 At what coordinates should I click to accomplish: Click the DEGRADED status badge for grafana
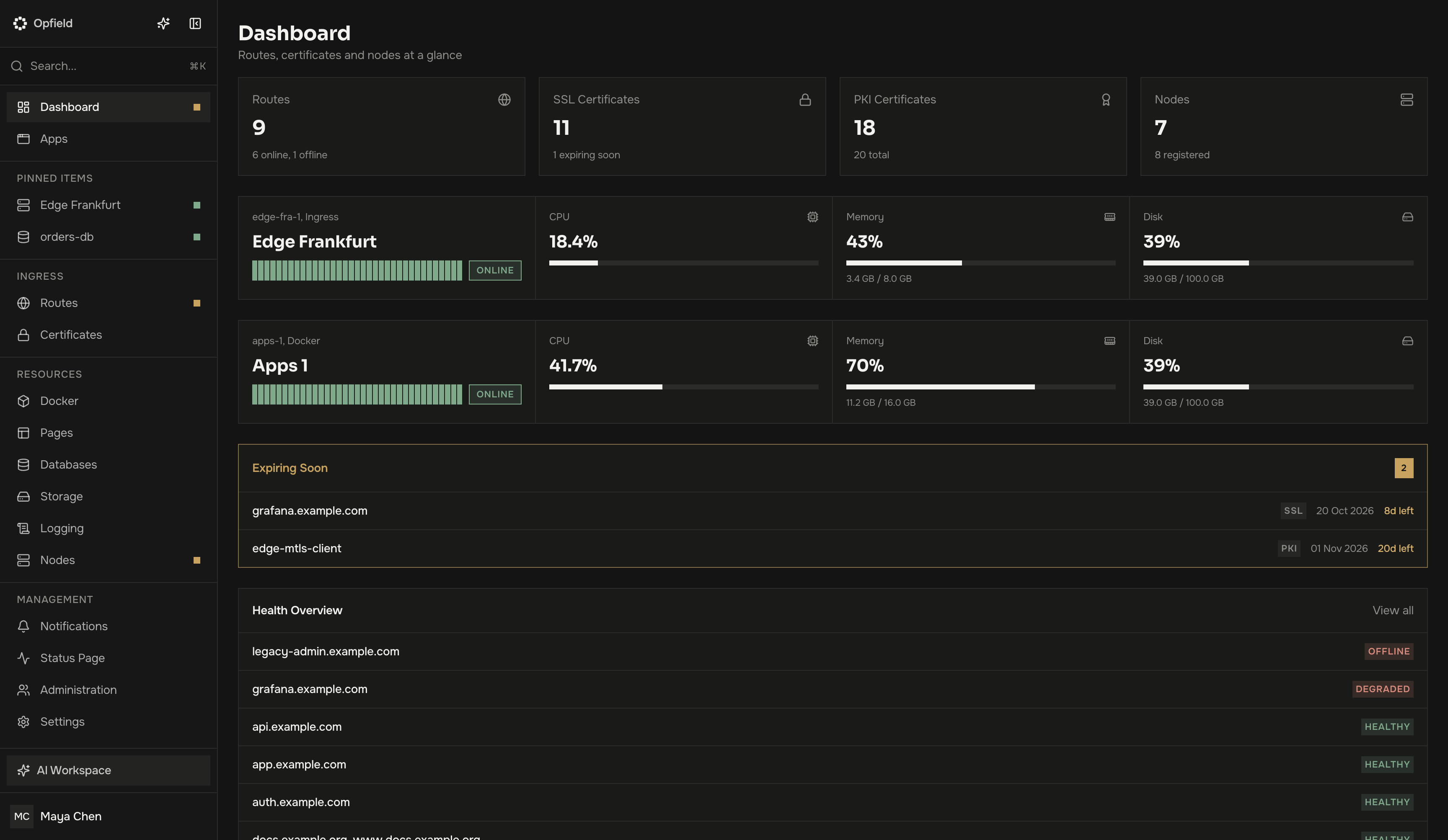(1383, 689)
